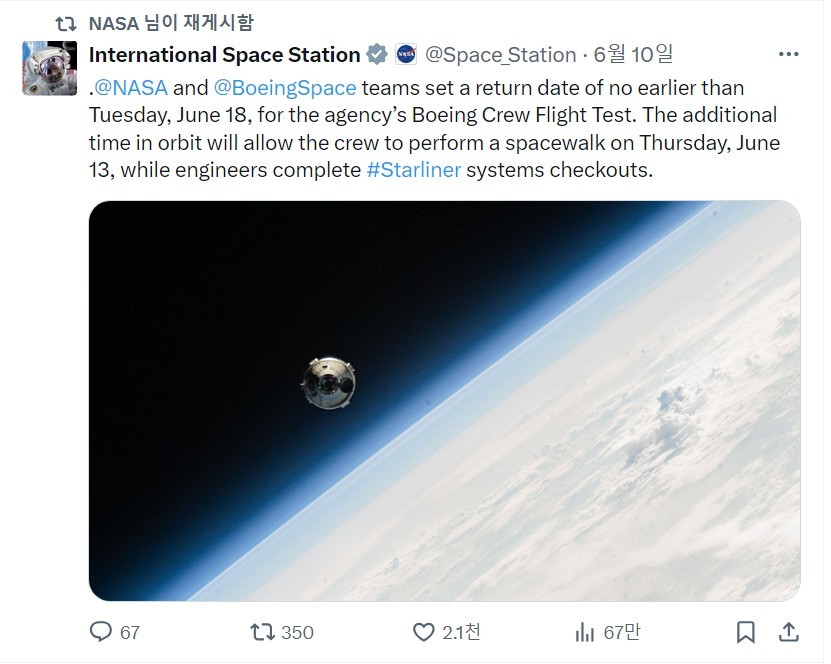Click the share upload arrow icon
831x664 pixels.
pos(789,632)
